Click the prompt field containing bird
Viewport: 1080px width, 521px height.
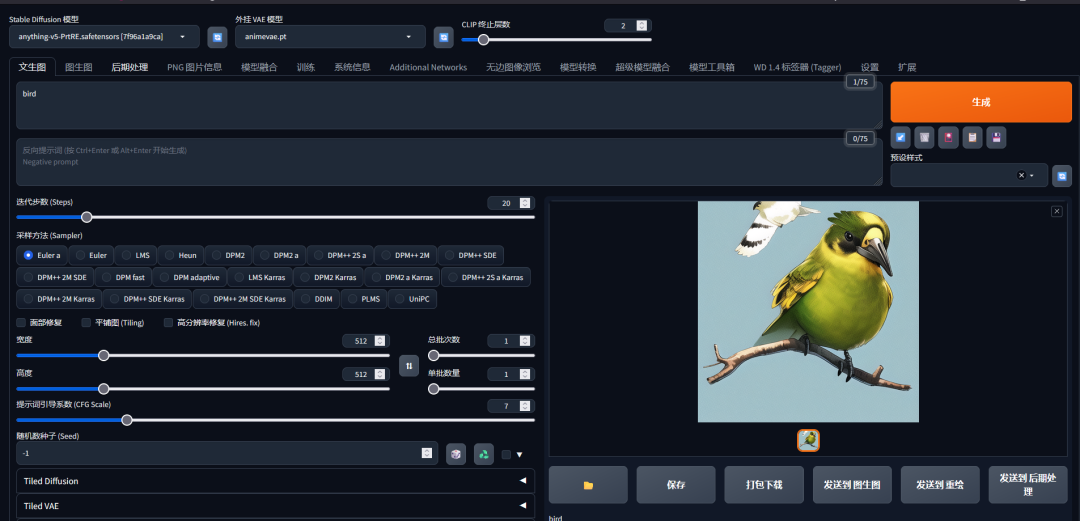tap(449, 105)
